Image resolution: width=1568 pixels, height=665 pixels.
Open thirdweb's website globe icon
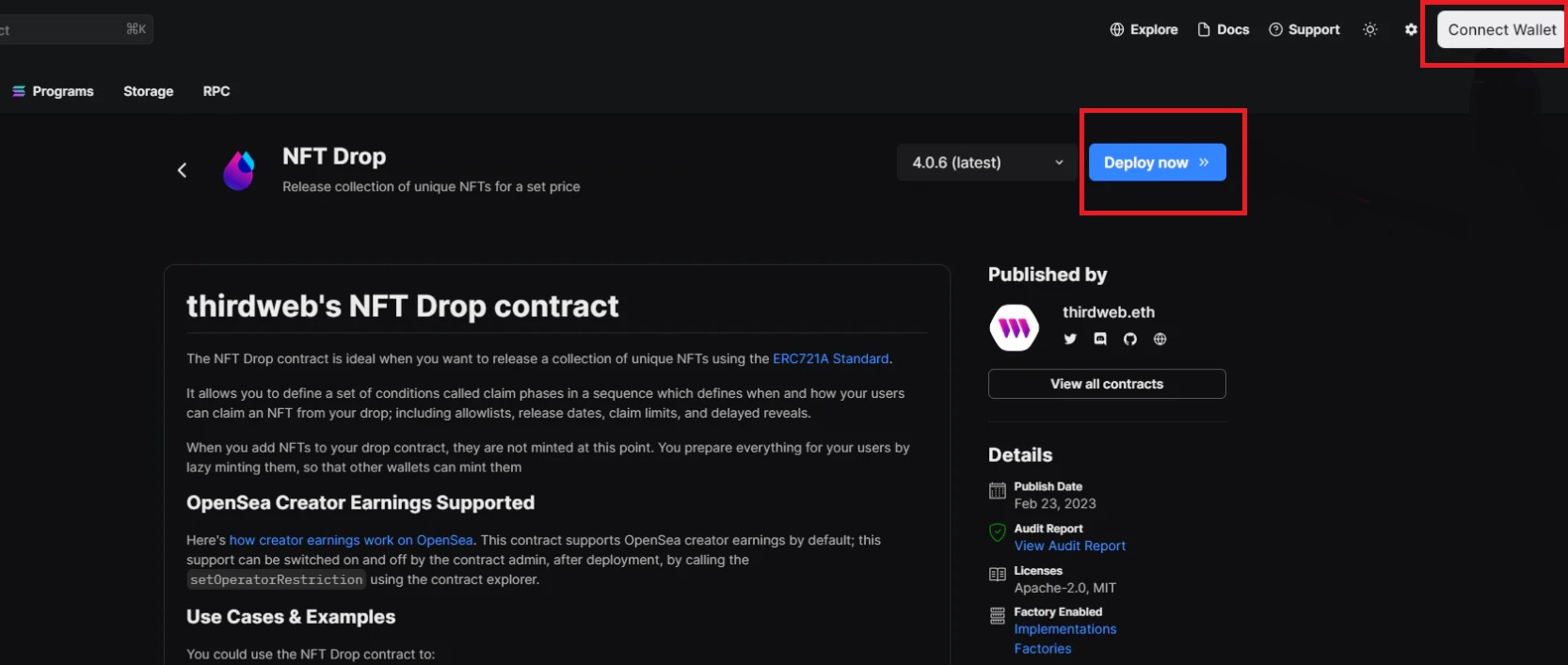pos(1160,339)
